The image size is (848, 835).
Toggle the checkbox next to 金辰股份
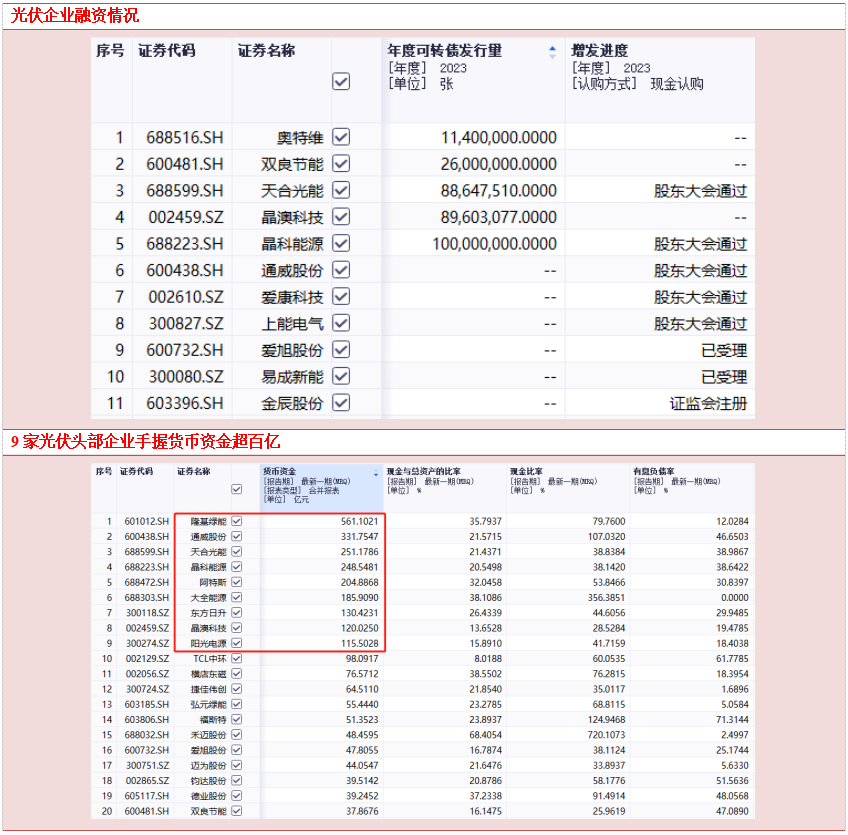[x=341, y=402]
